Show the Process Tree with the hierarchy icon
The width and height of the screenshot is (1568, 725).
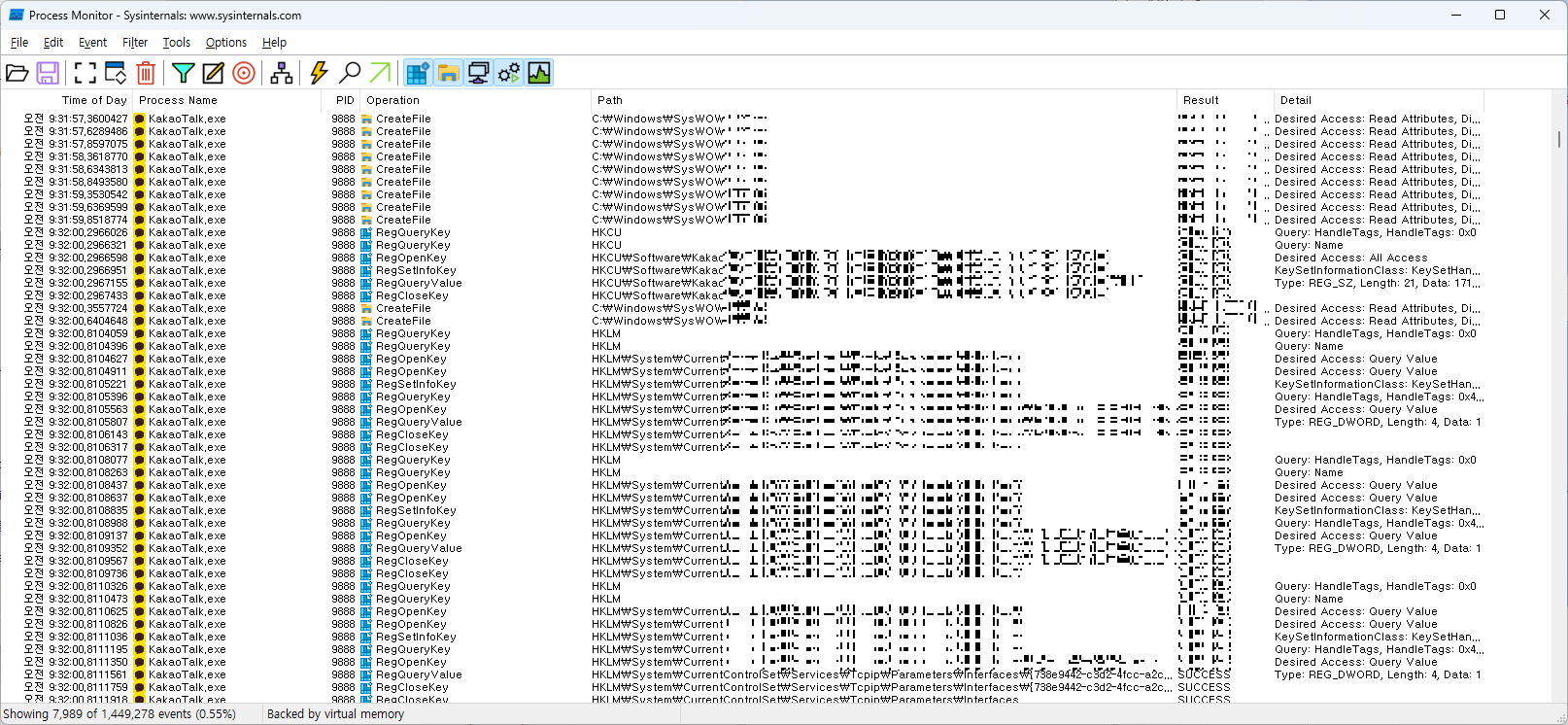282,73
